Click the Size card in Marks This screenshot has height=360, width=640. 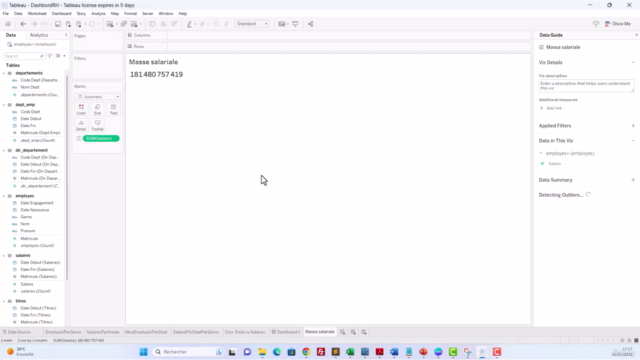pyautogui.click(x=98, y=109)
